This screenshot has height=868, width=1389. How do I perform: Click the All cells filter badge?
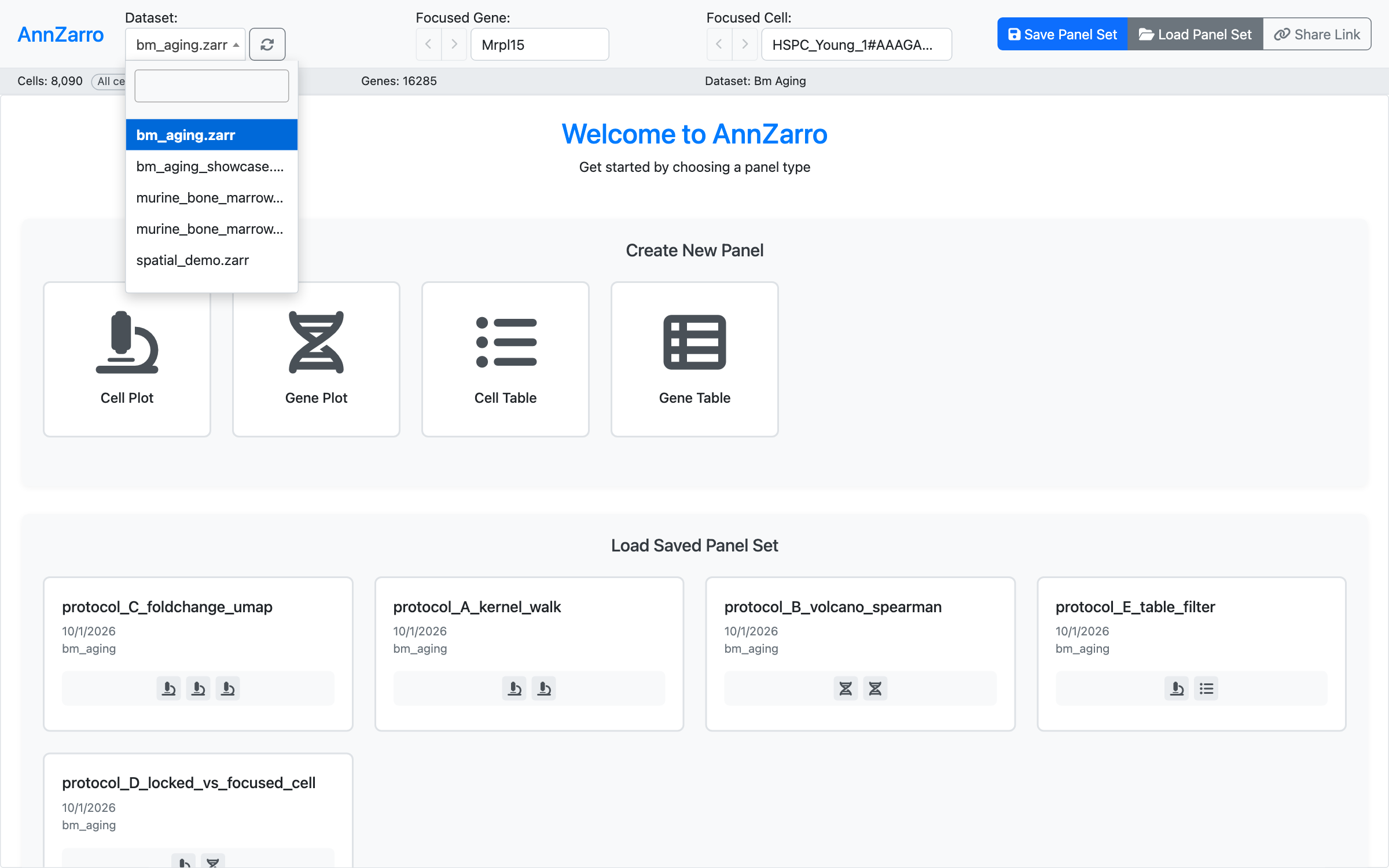coord(109,82)
